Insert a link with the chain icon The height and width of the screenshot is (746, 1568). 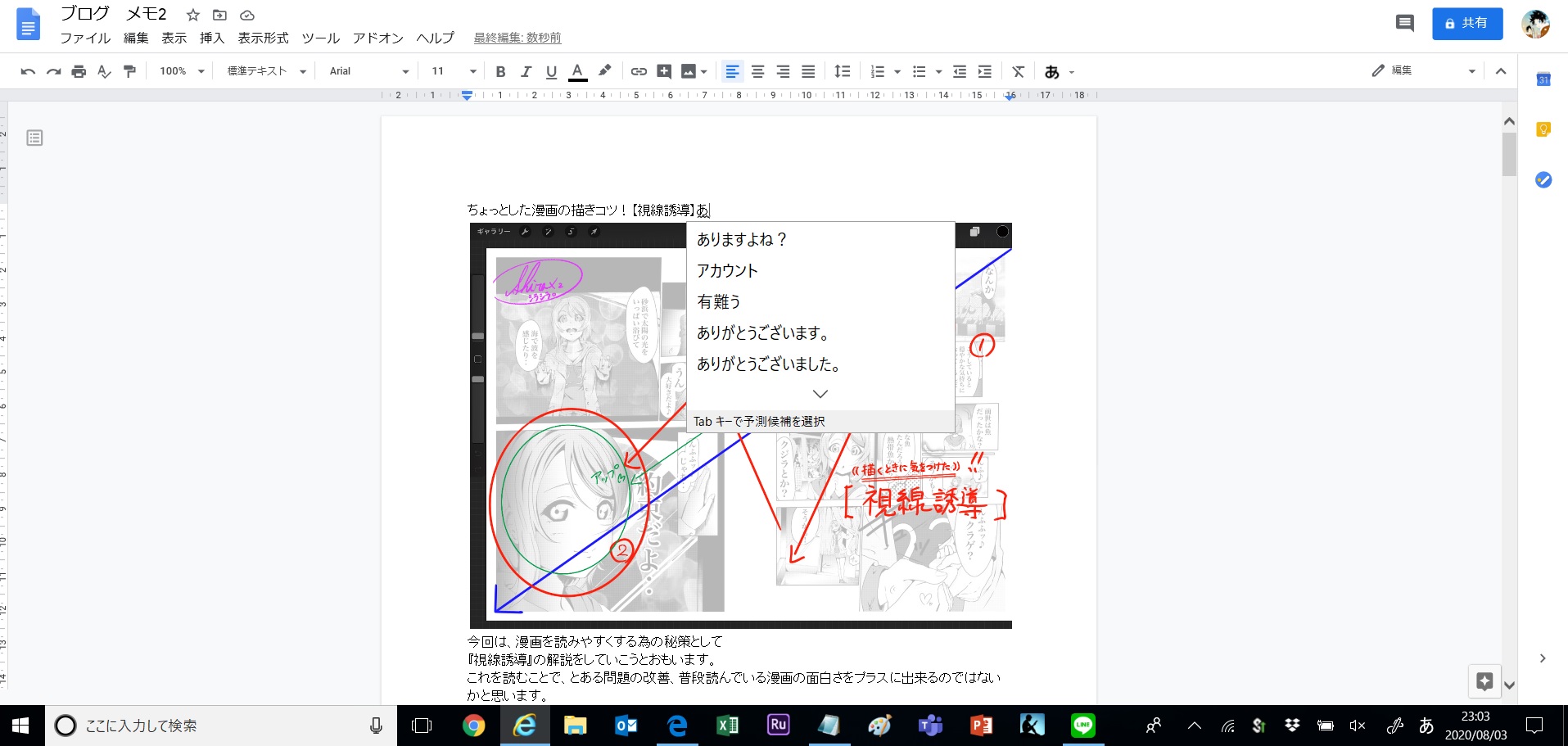click(x=639, y=71)
